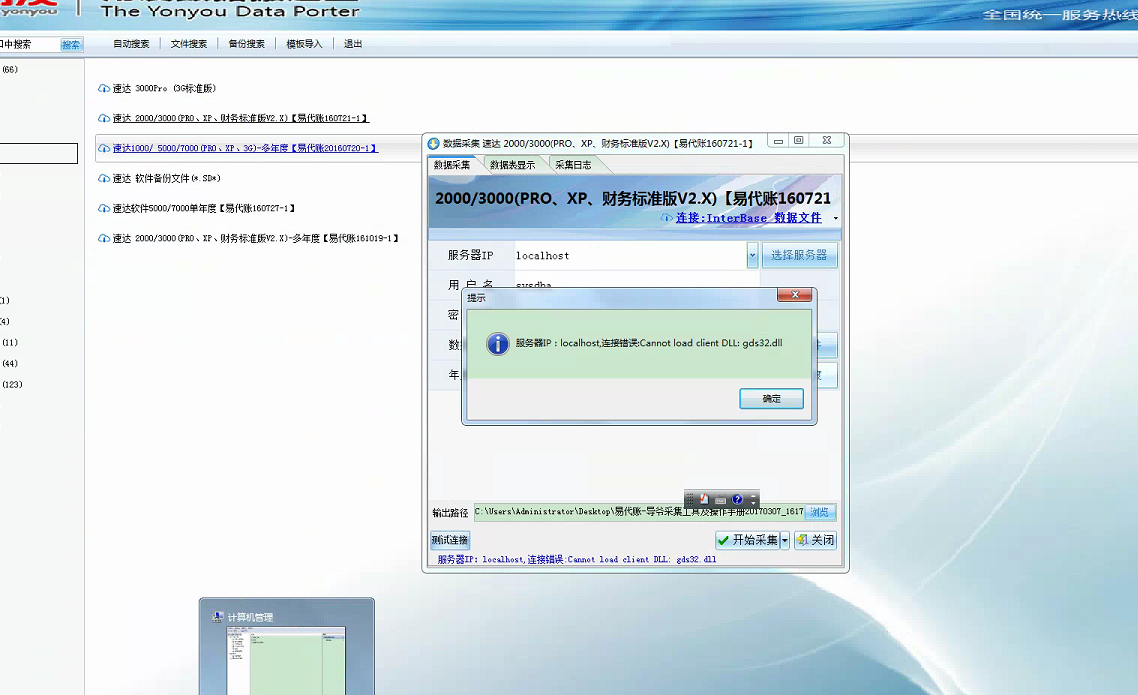Click the grip handle of floating toolbar
Viewport: 1138px width, 695px height.
689,499
